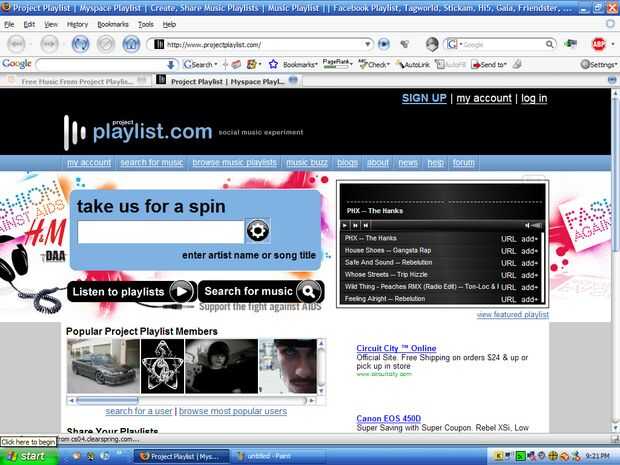Click magnifier on Search for music button

(308, 291)
